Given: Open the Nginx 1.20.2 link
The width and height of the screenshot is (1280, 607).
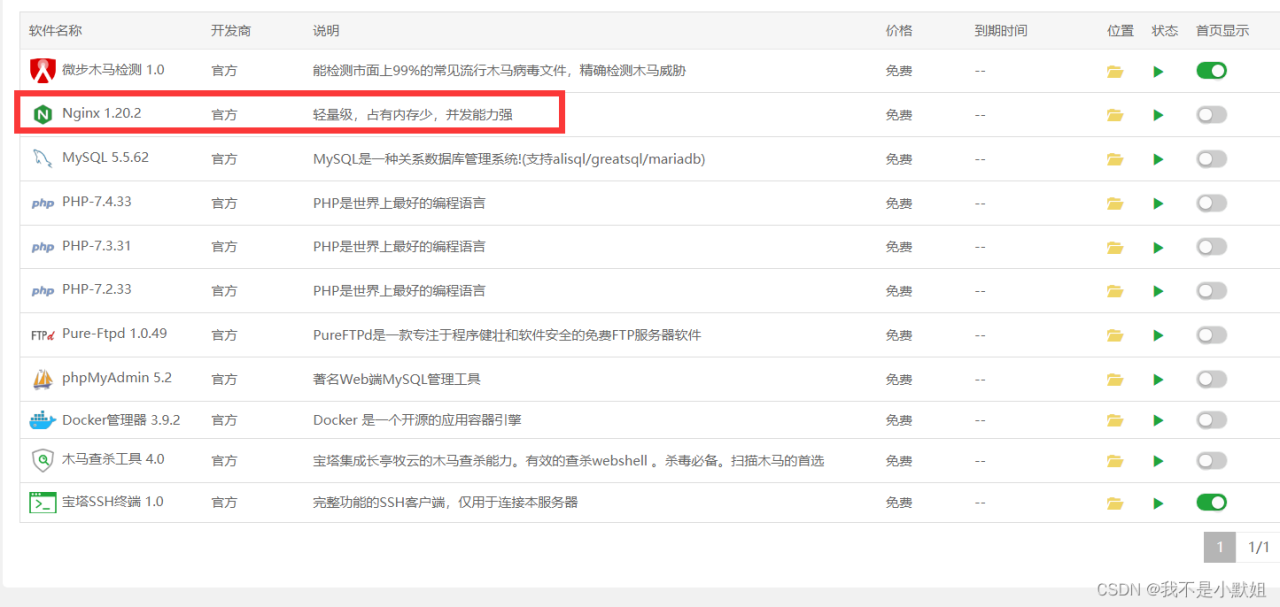Looking at the screenshot, I should pyautogui.click(x=98, y=113).
